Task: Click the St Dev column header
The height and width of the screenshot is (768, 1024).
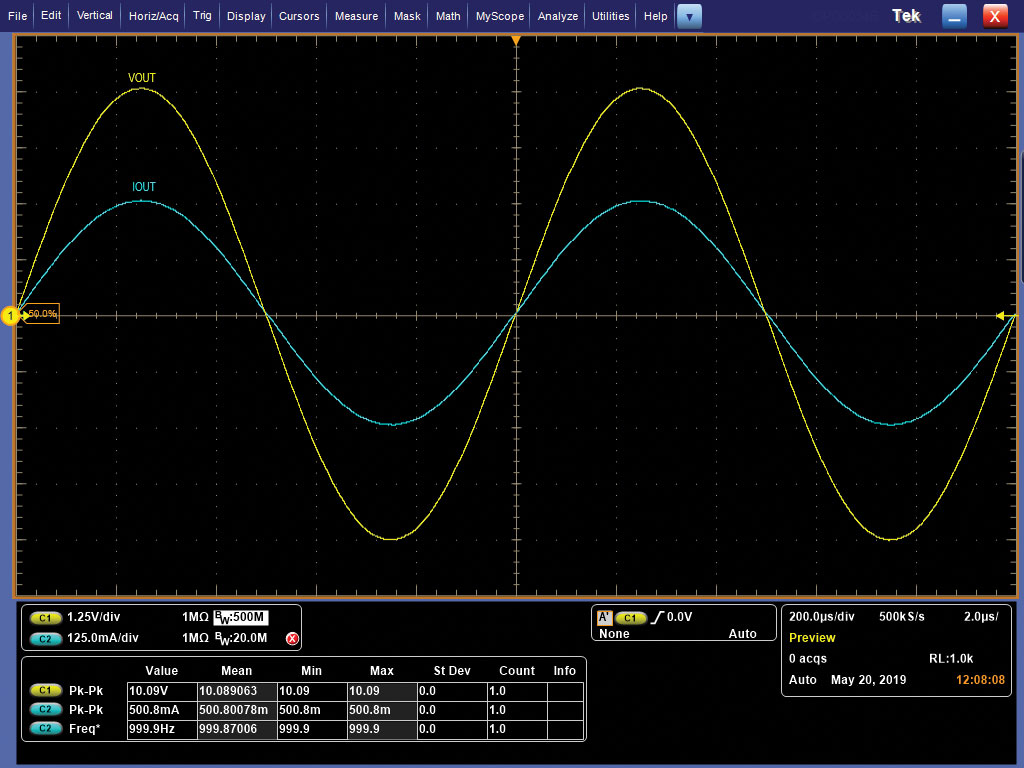Action: (452, 671)
